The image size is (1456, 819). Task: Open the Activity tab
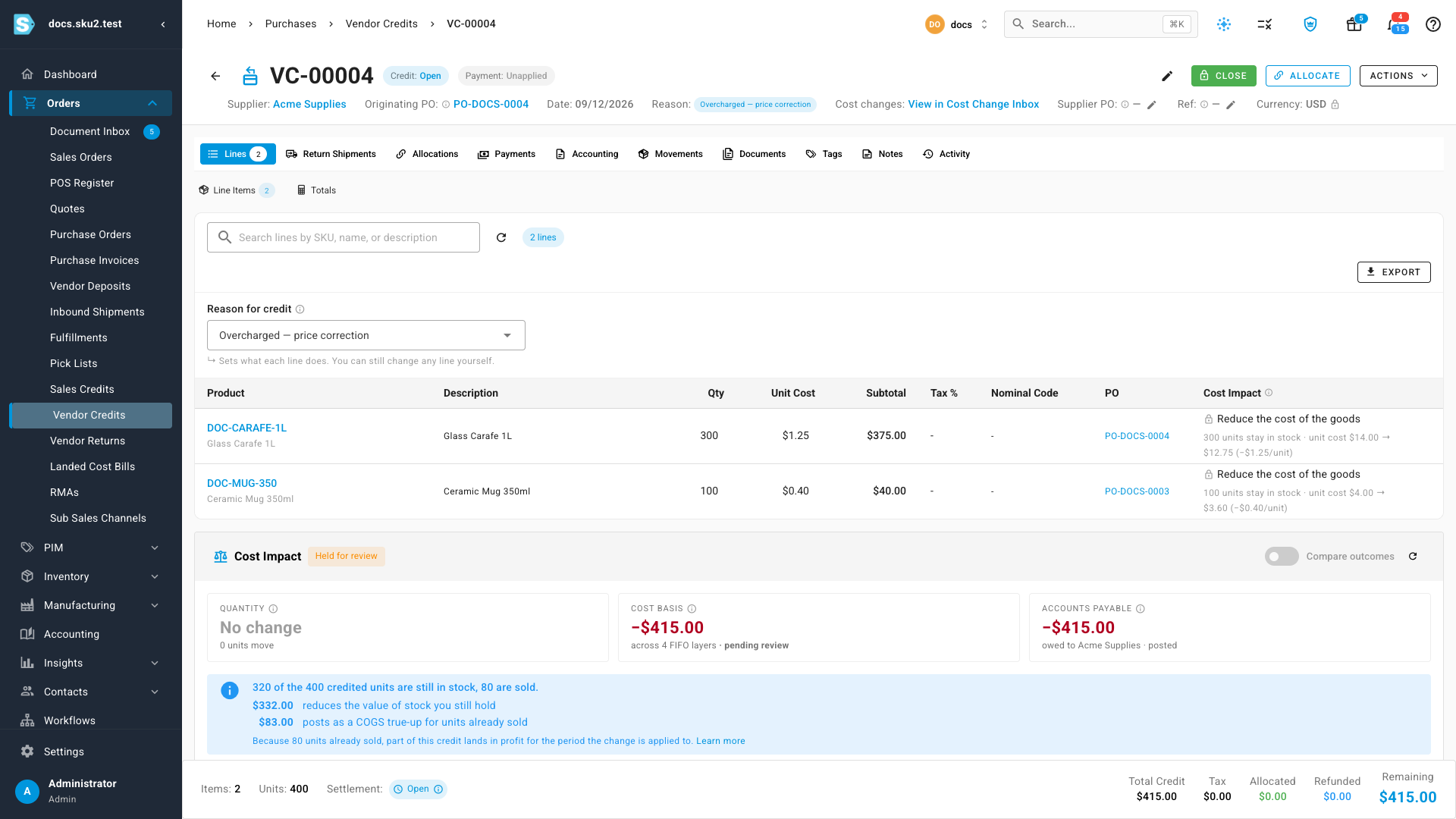(x=946, y=154)
